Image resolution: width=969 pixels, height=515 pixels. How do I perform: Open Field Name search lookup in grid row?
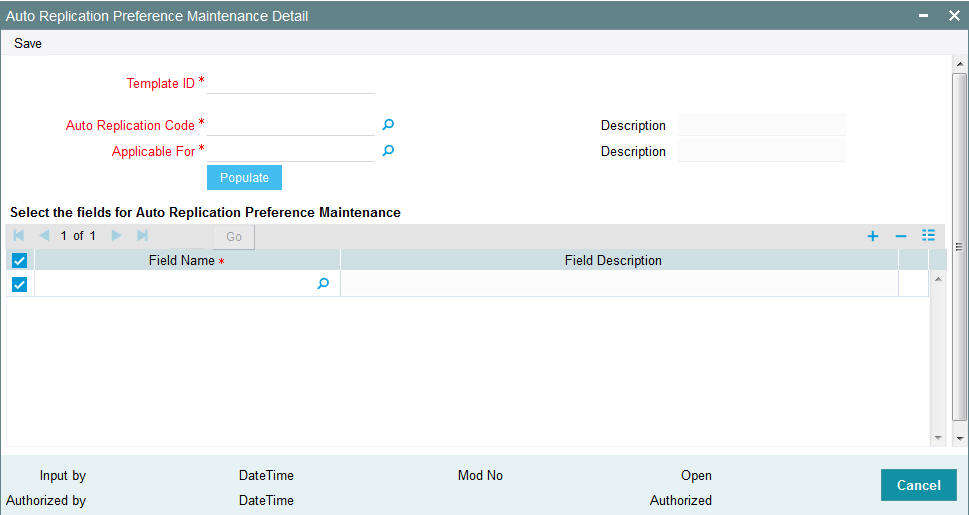pos(323,284)
